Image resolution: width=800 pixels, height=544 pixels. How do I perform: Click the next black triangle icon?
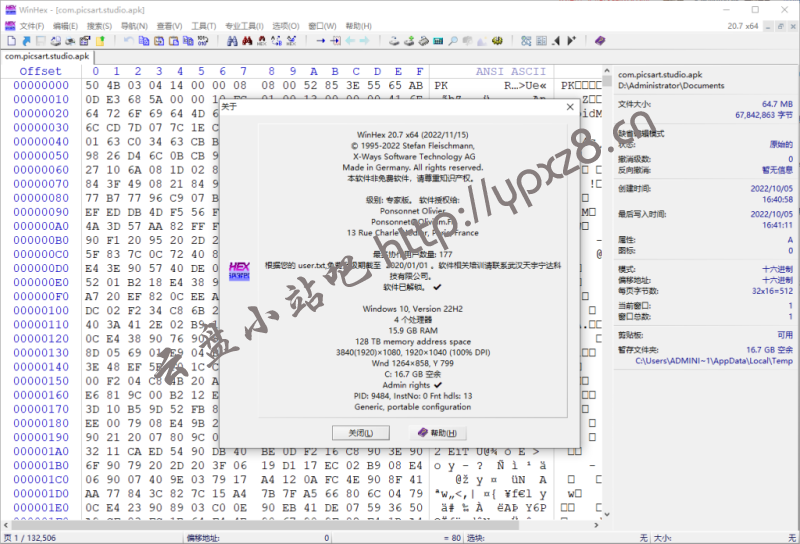(x=571, y=41)
